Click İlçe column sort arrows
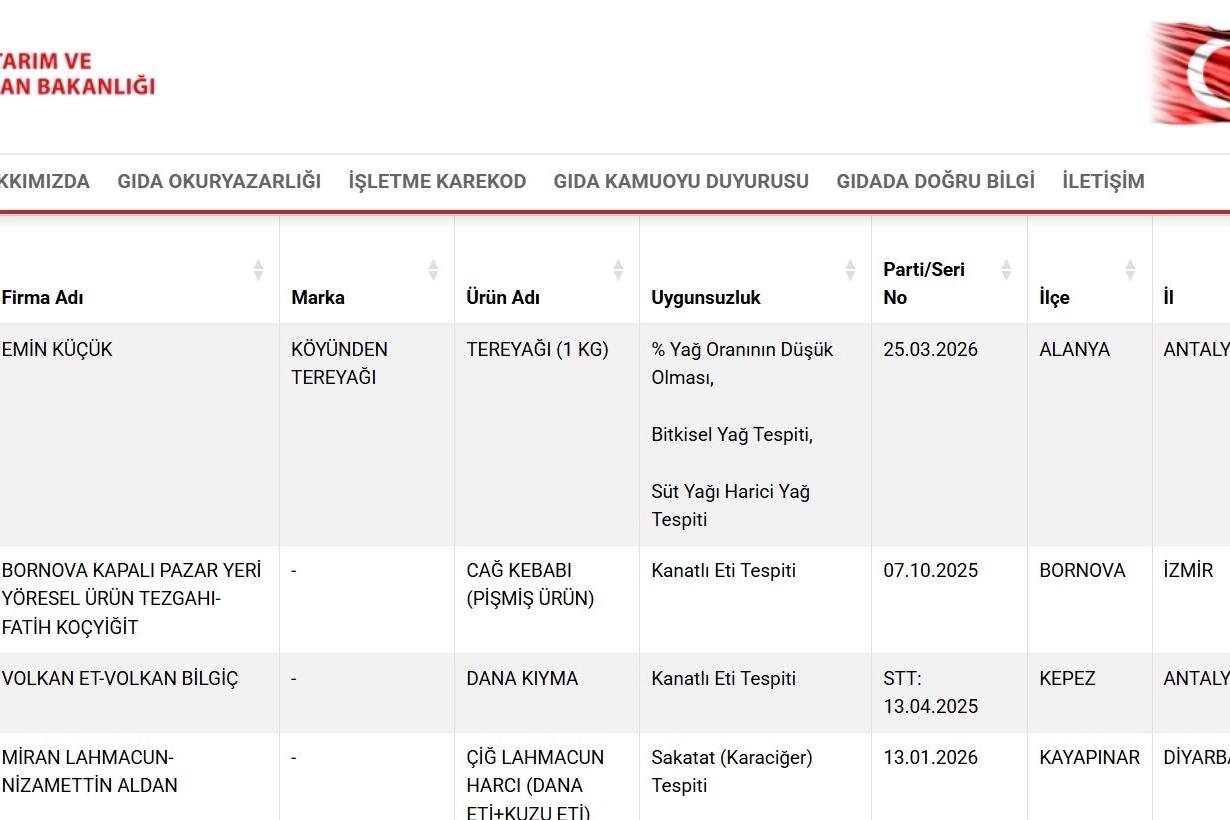The image size is (1230, 820). 1130,270
